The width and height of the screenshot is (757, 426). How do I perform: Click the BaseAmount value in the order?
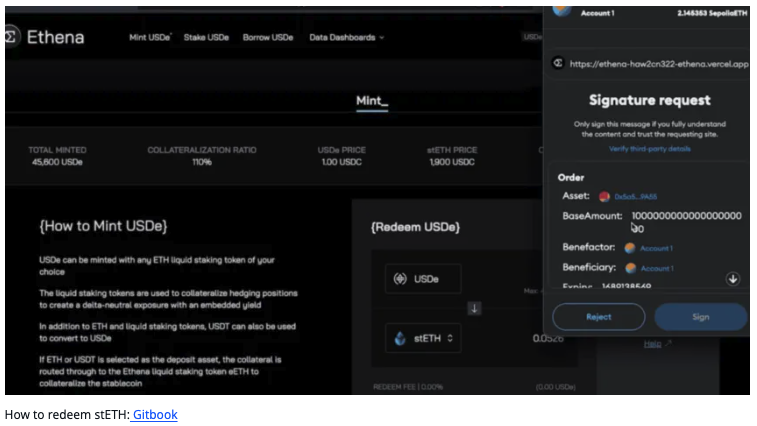tap(687, 222)
